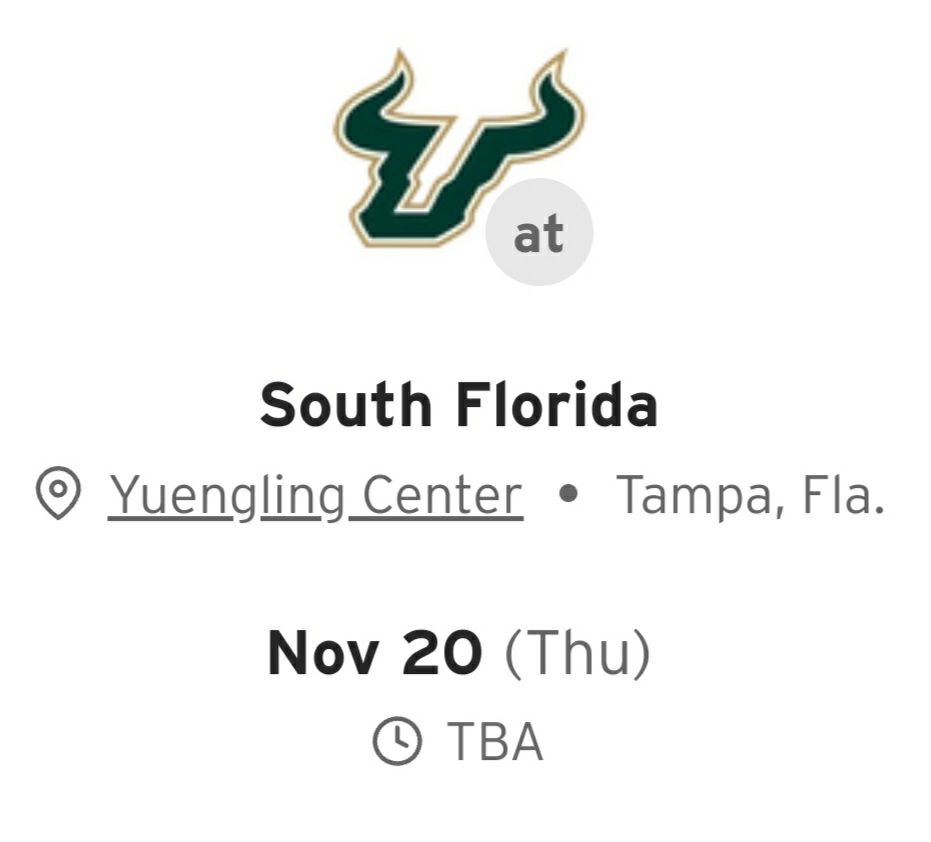Image resolution: width=931 pixels, height=842 pixels.
Task: Click the word "Center" in the venue link
Action: (x=441, y=494)
